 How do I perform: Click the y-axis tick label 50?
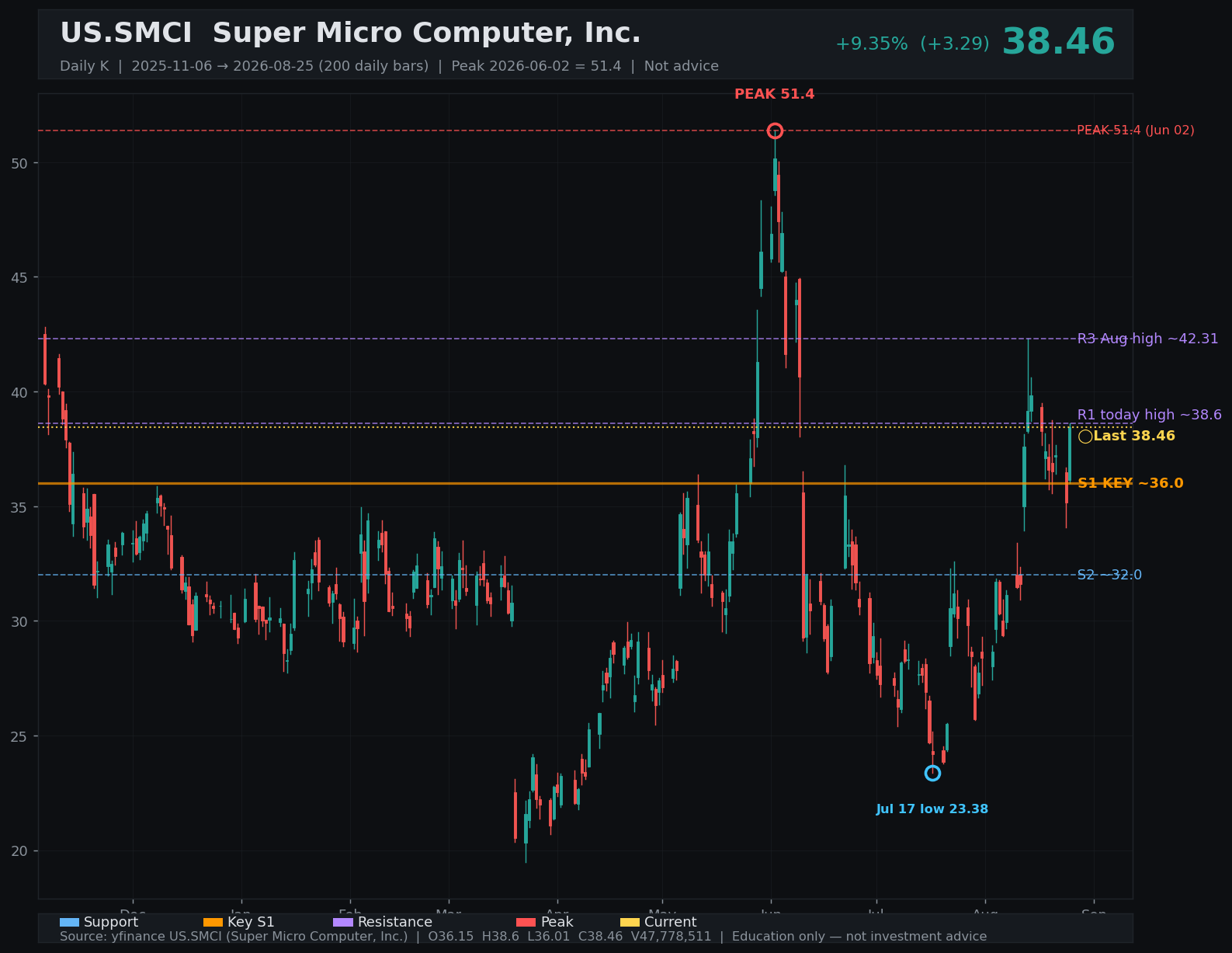[x=19, y=163]
